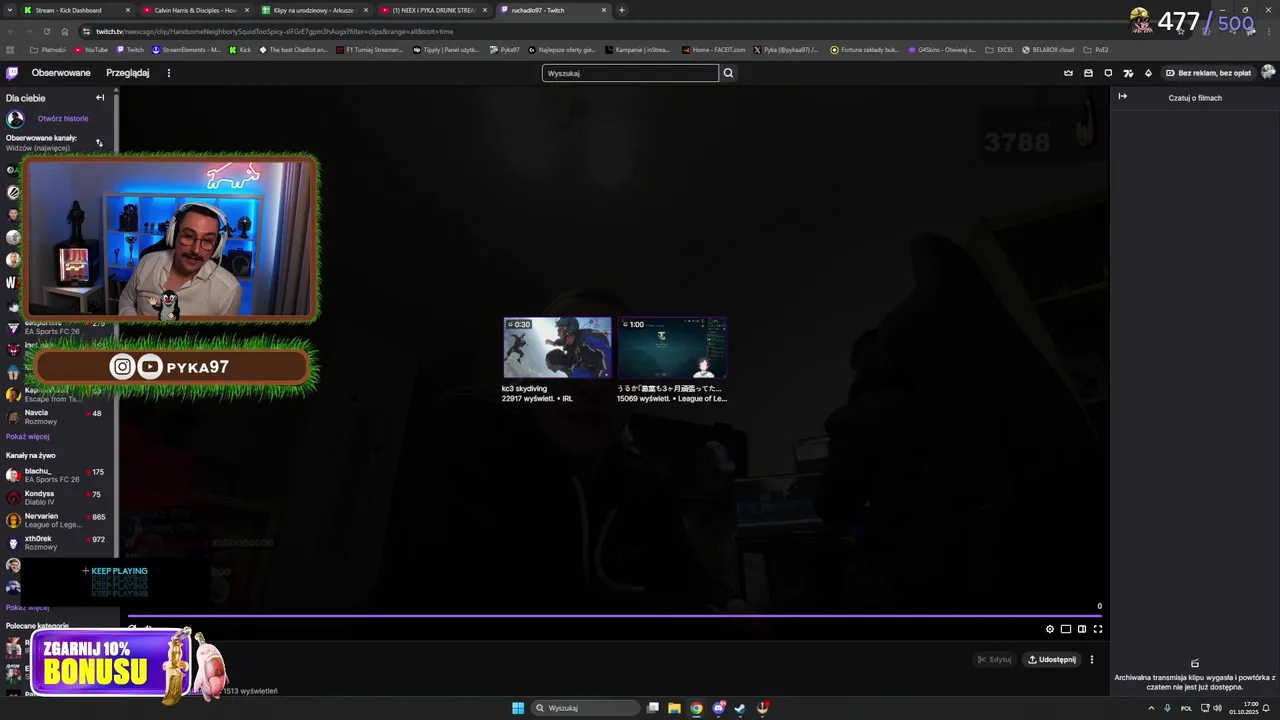
Task: Click the Udostępnij share button
Action: point(1052,660)
